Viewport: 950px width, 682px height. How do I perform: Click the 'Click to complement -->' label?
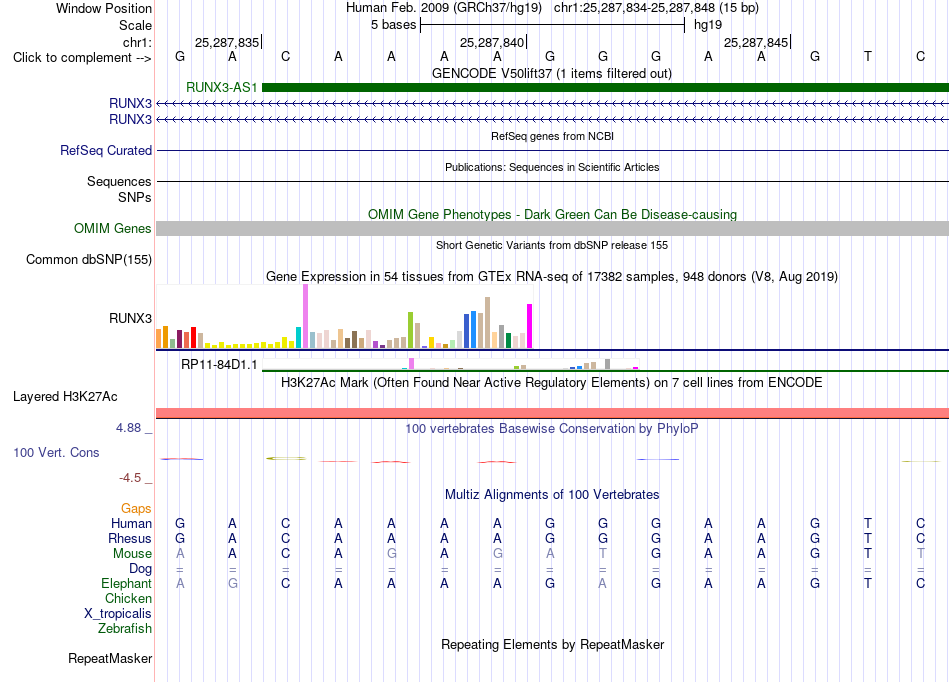coord(82,58)
